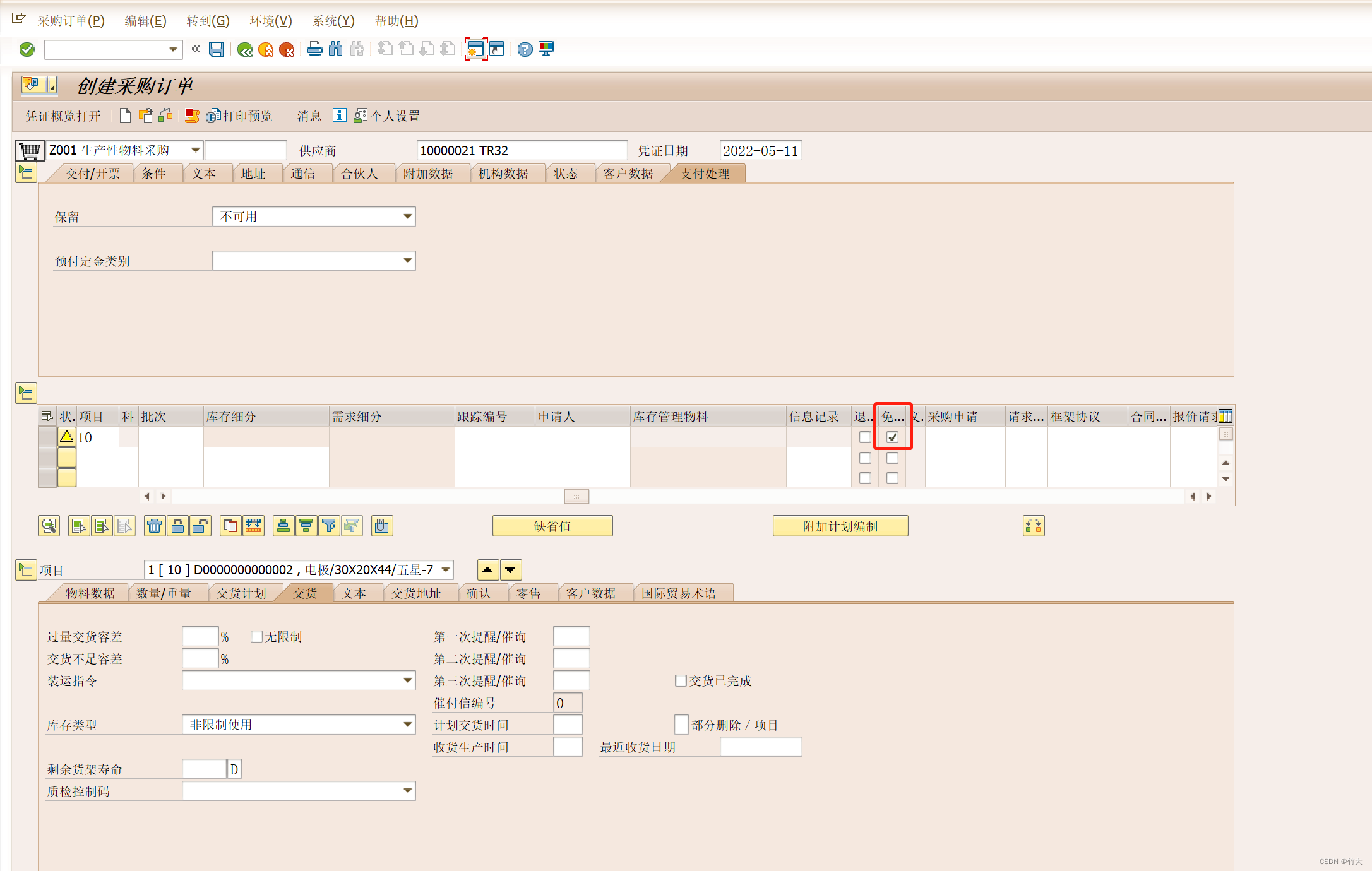Click the 缺省值 button

pyautogui.click(x=552, y=526)
